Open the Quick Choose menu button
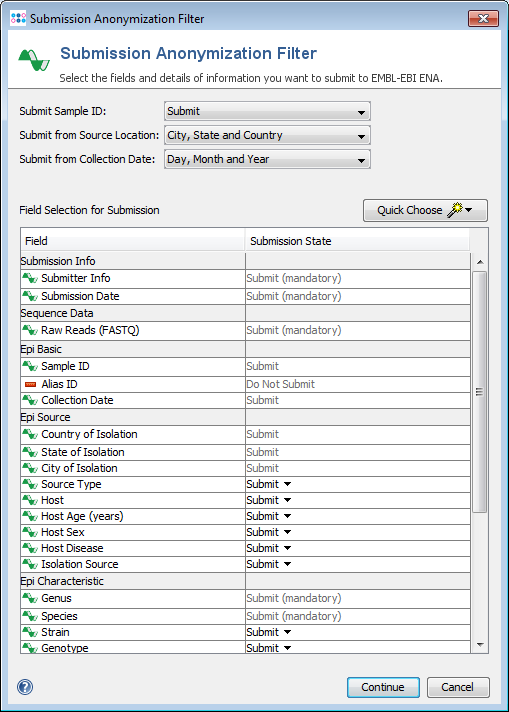The image size is (509, 712). click(x=425, y=210)
